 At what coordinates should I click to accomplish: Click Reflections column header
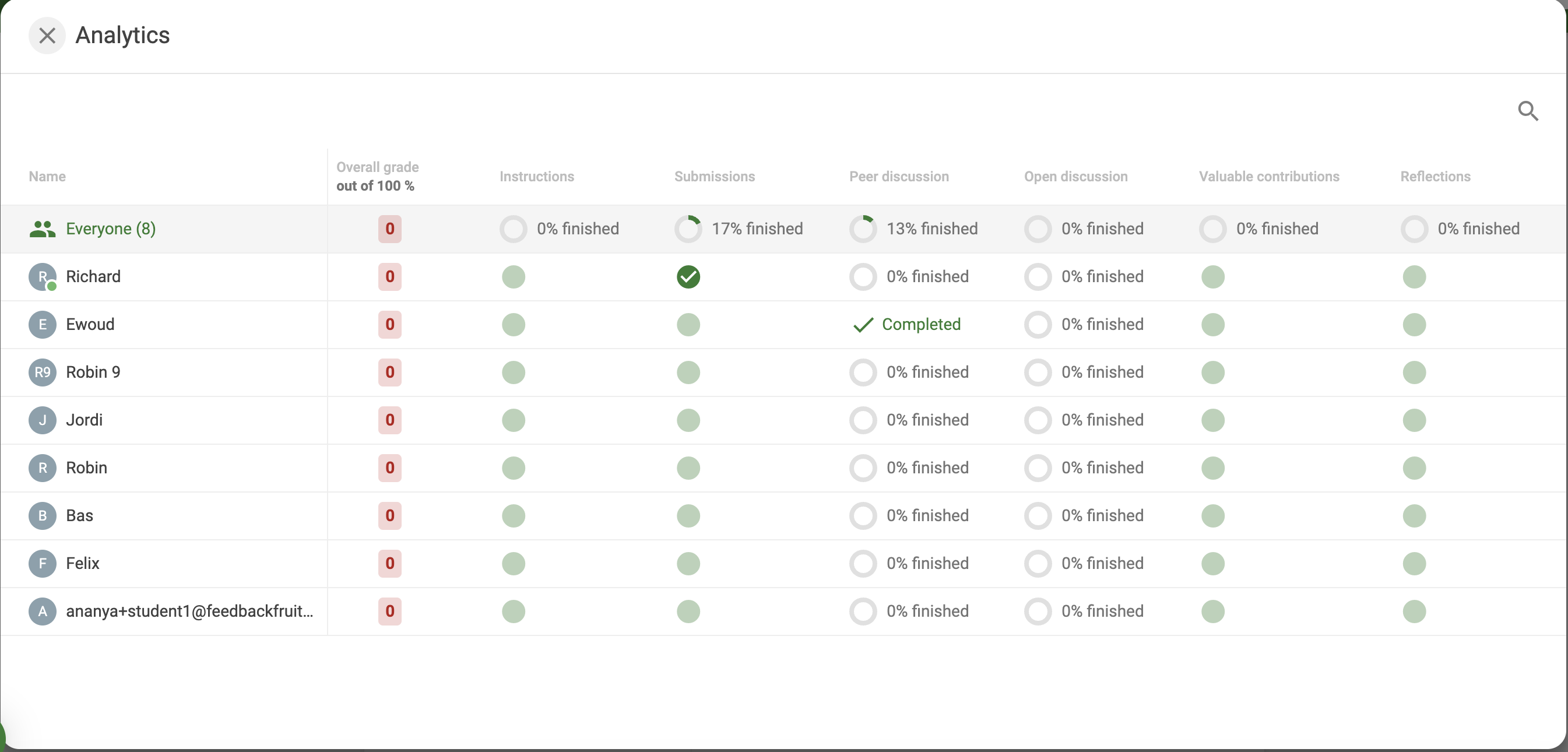(x=1435, y=177)
